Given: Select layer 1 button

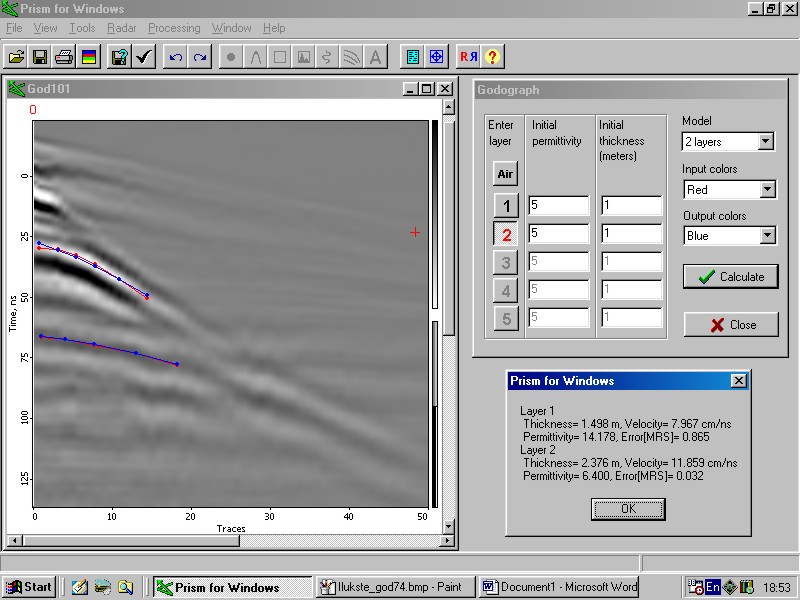Looking at the screenshot, I should coord(506,206).
